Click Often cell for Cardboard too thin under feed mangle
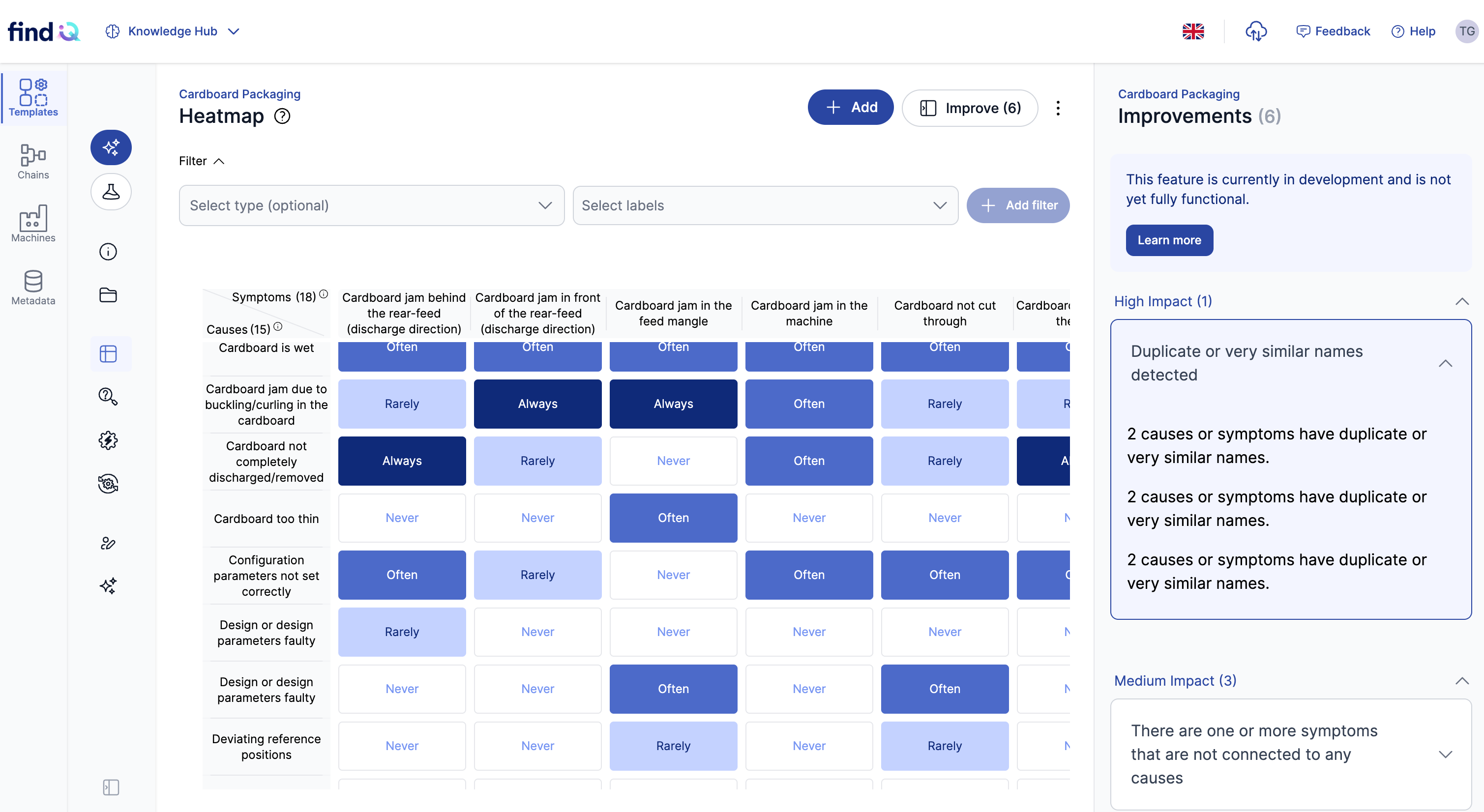This screenshot has height=812, width=1484. 674,518
